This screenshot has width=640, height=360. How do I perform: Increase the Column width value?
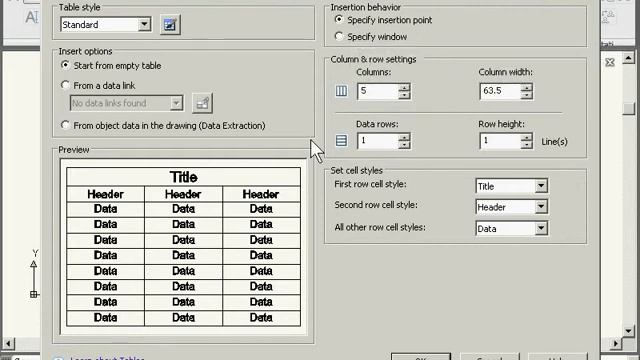(527, 87)
